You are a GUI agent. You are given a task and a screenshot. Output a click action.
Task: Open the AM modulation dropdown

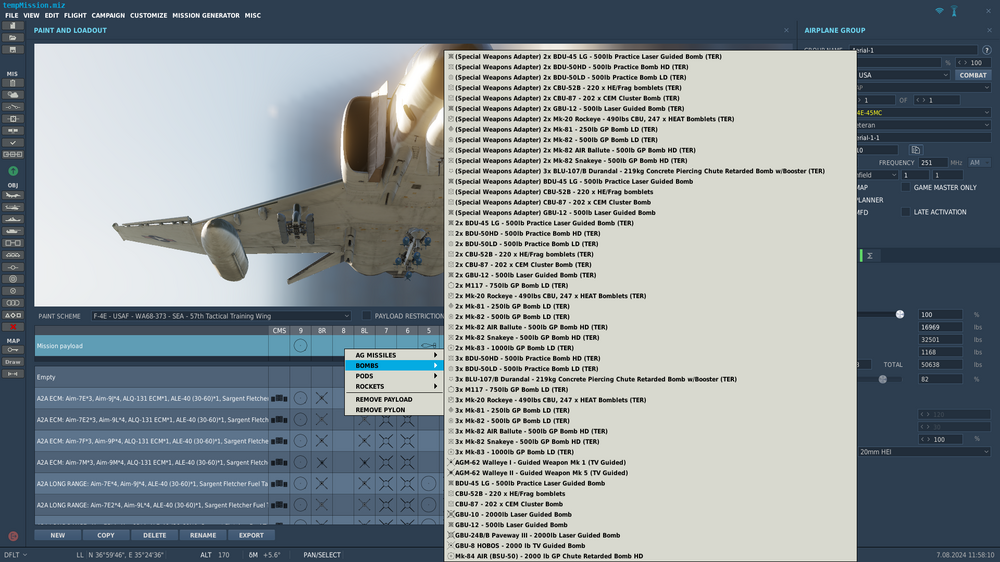click(x=980, y=163)
